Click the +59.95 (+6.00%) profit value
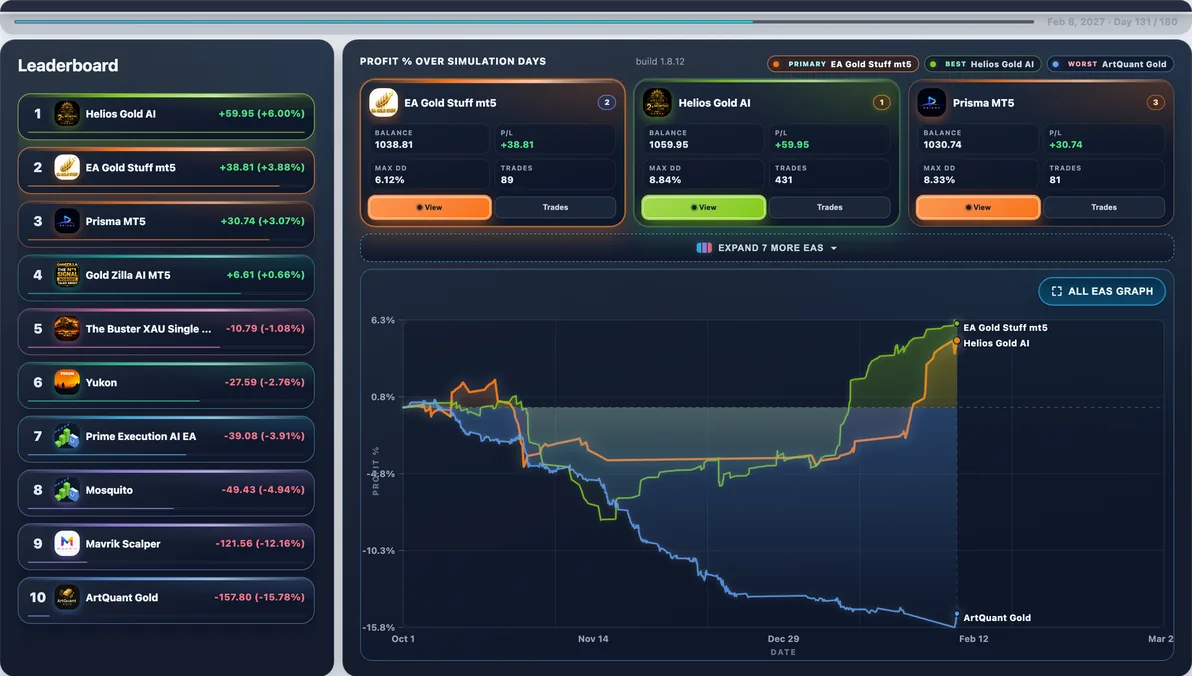Image resolution: width=1192 pixels, height=676 pixels. coord(262,113)
